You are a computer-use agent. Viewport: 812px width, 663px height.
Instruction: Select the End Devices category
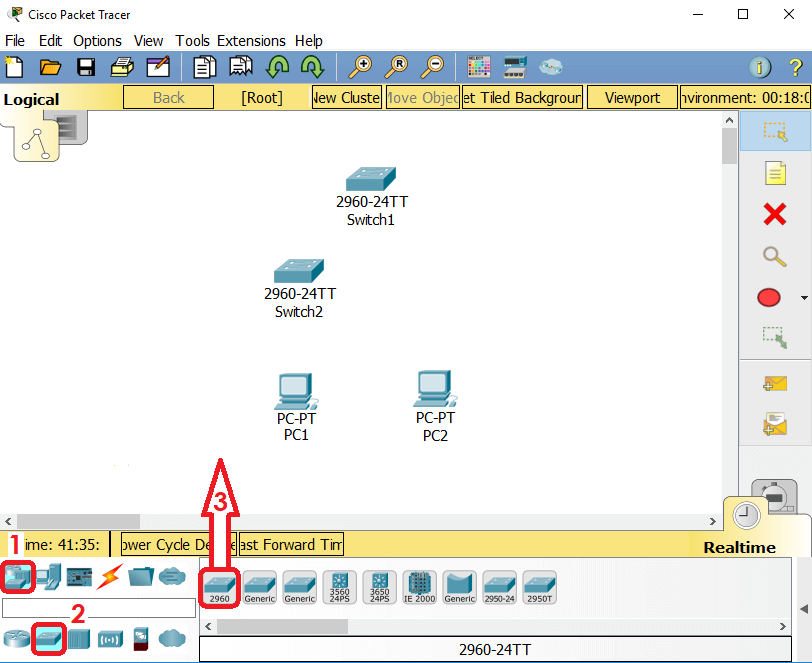point(49,576)
